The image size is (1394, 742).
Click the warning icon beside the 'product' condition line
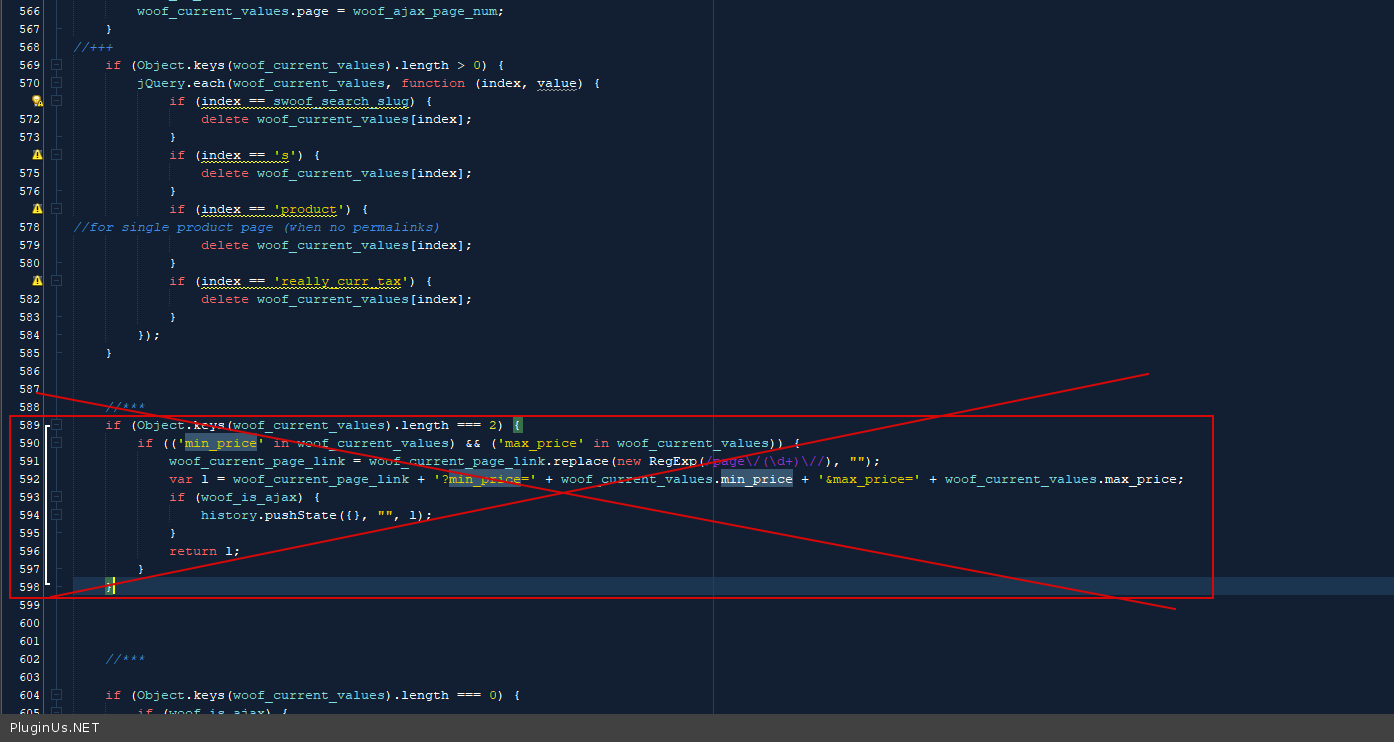point(38,209)
